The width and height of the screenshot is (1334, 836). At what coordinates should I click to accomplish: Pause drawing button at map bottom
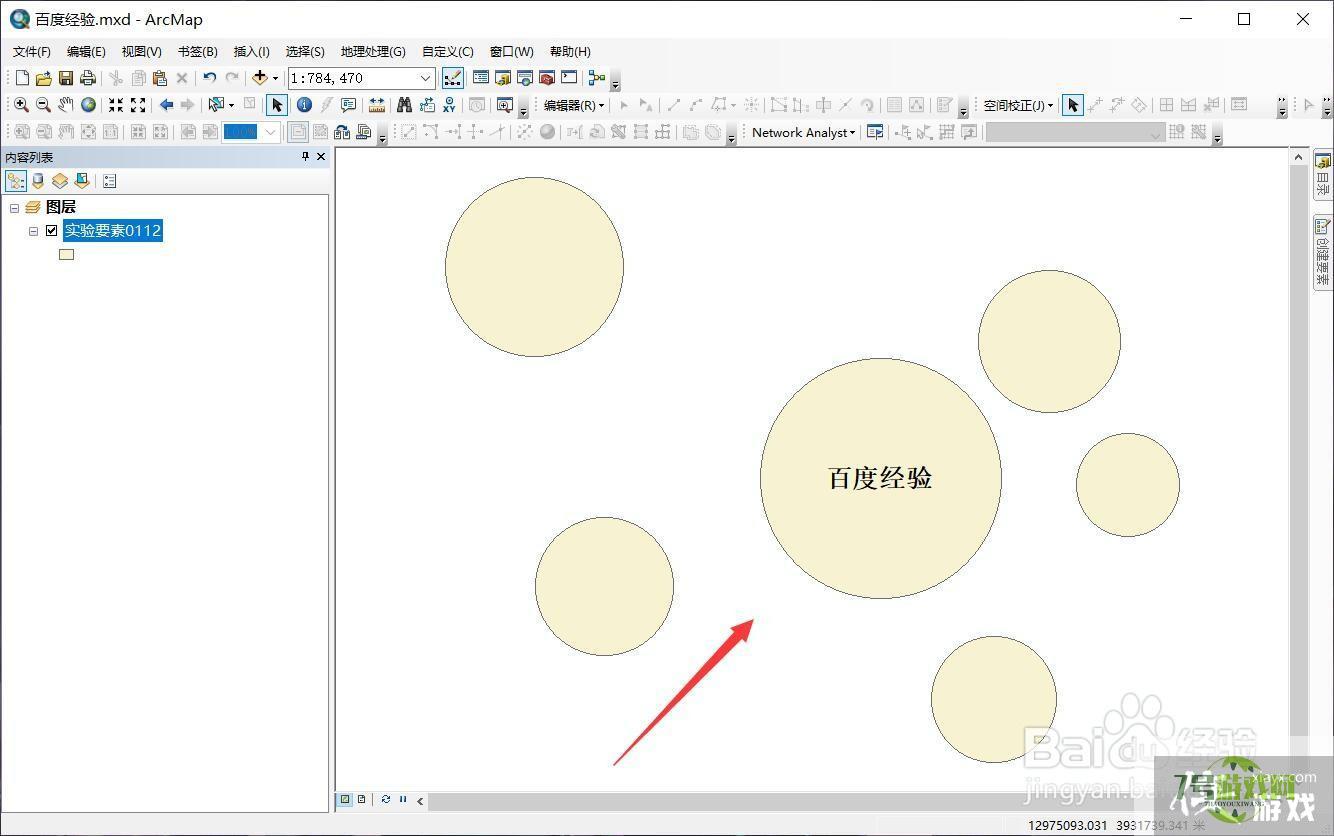point(403,800)
